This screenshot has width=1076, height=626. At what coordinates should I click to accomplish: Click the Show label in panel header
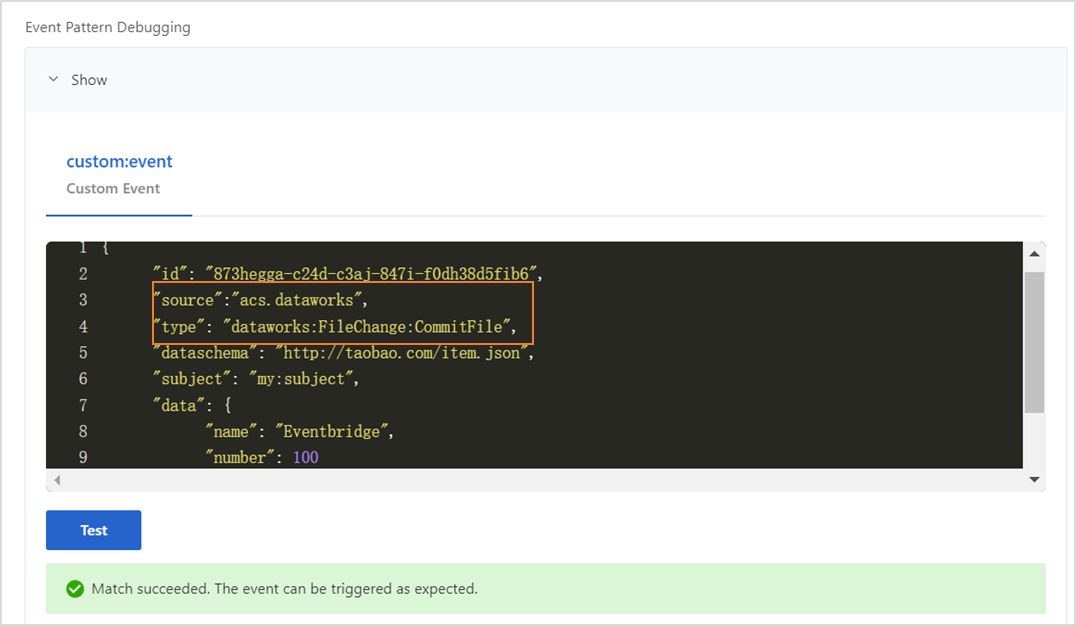89,80
